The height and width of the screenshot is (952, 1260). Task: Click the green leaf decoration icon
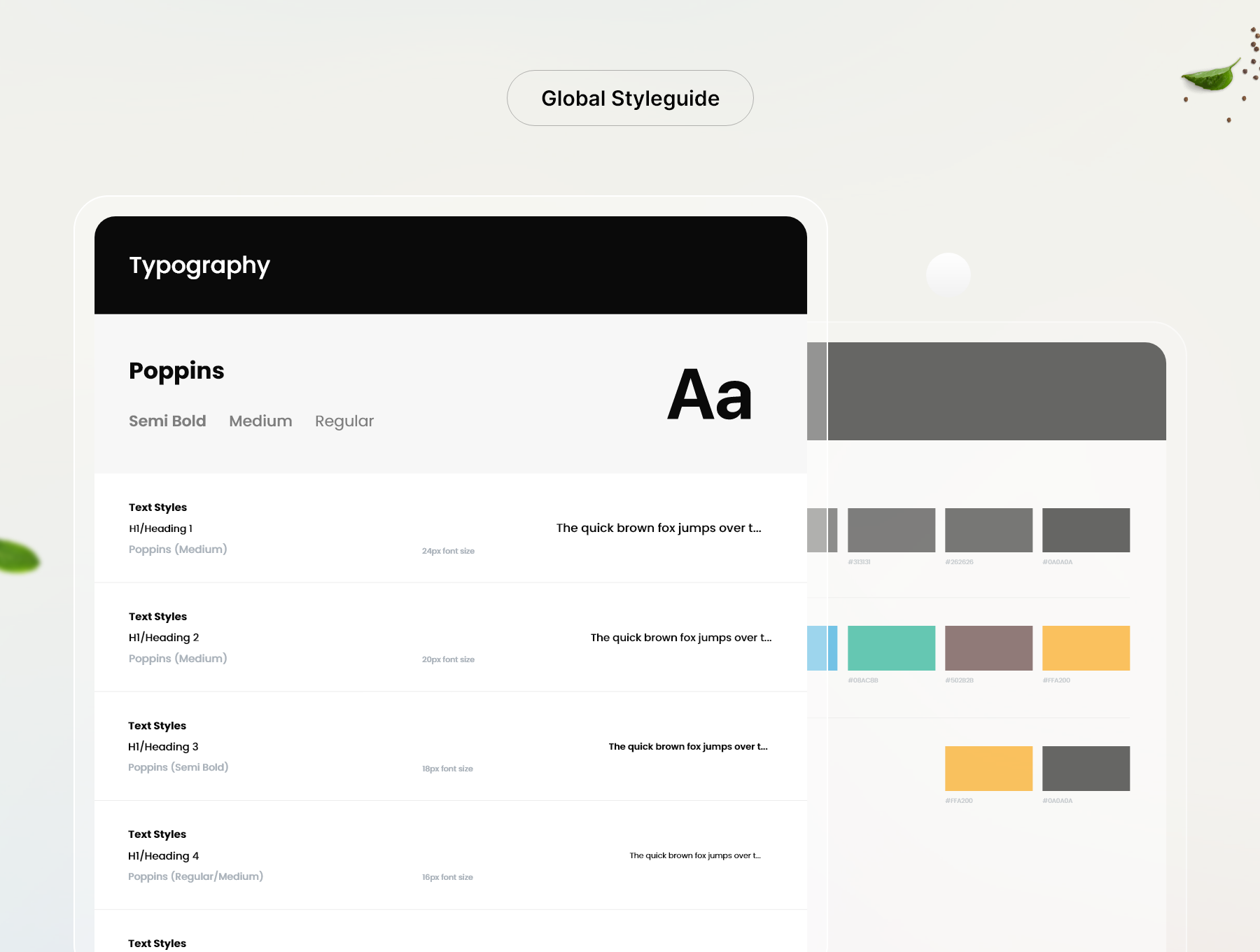(x=1210, y=76)
